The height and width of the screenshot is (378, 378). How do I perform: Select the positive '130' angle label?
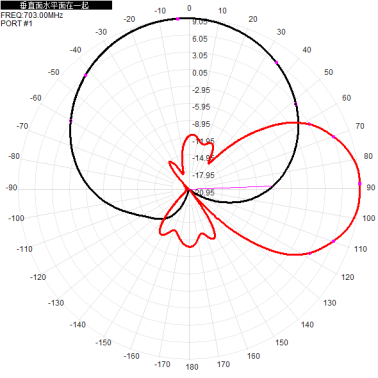(330, 303)
